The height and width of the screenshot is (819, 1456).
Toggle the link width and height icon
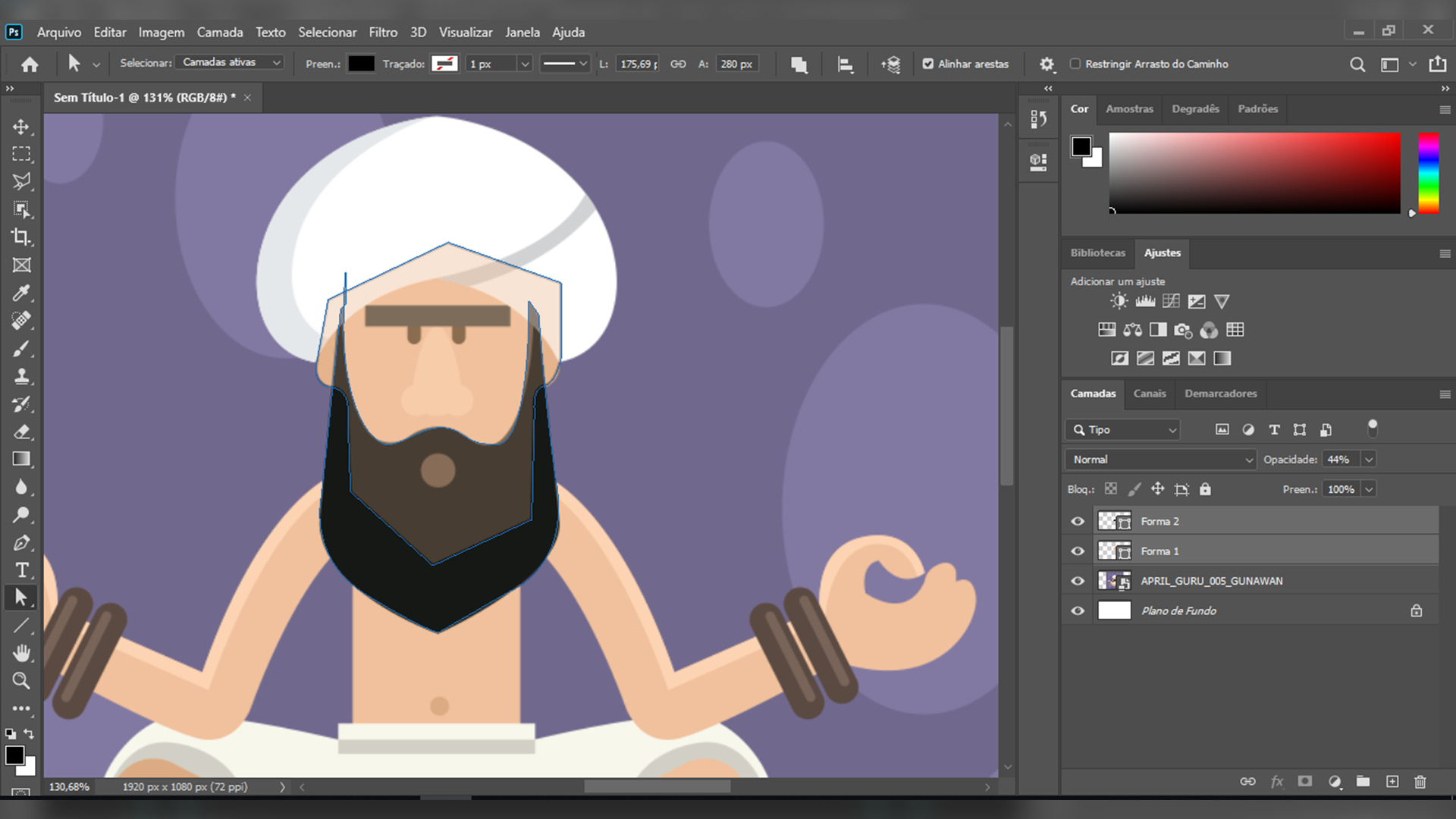(678, 64)
